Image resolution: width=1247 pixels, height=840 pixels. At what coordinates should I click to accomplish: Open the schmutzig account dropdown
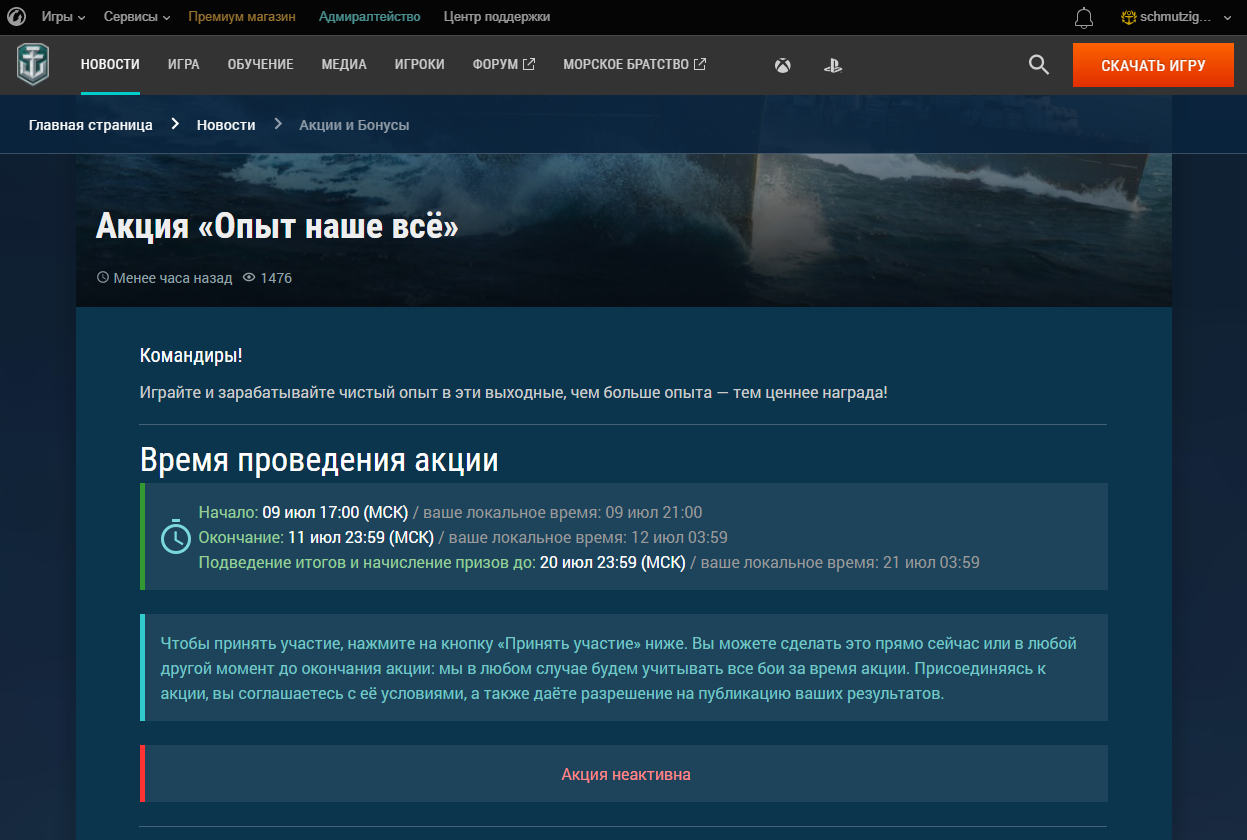pyautogui.click(x=1177, y=17)
